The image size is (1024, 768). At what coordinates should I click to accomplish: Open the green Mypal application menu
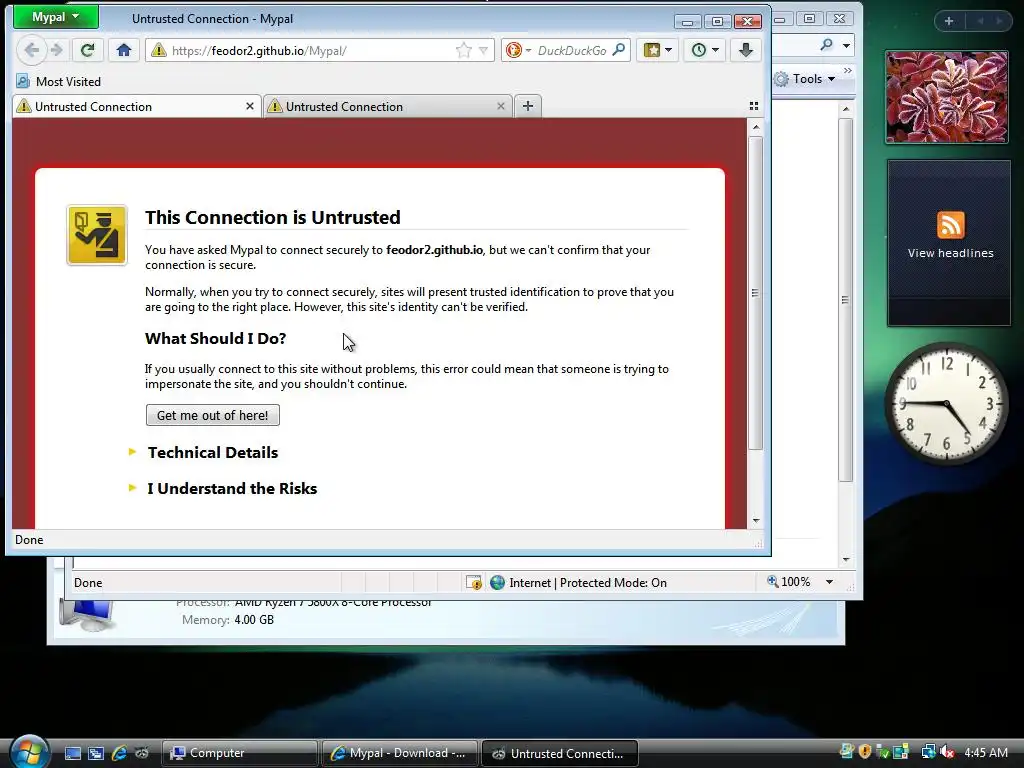click(56, 17)
